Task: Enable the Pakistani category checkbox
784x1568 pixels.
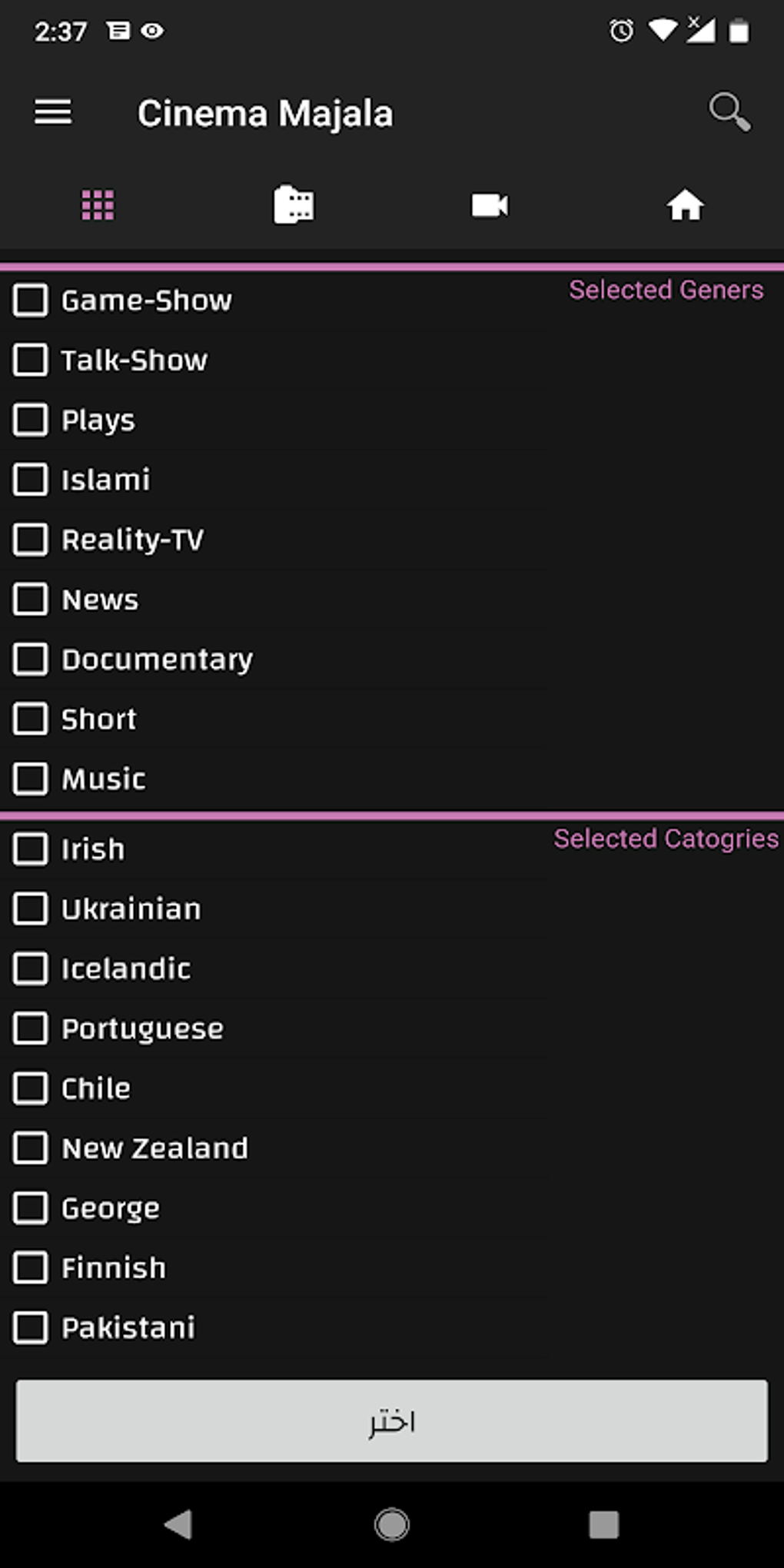Action: point(30,1327)
